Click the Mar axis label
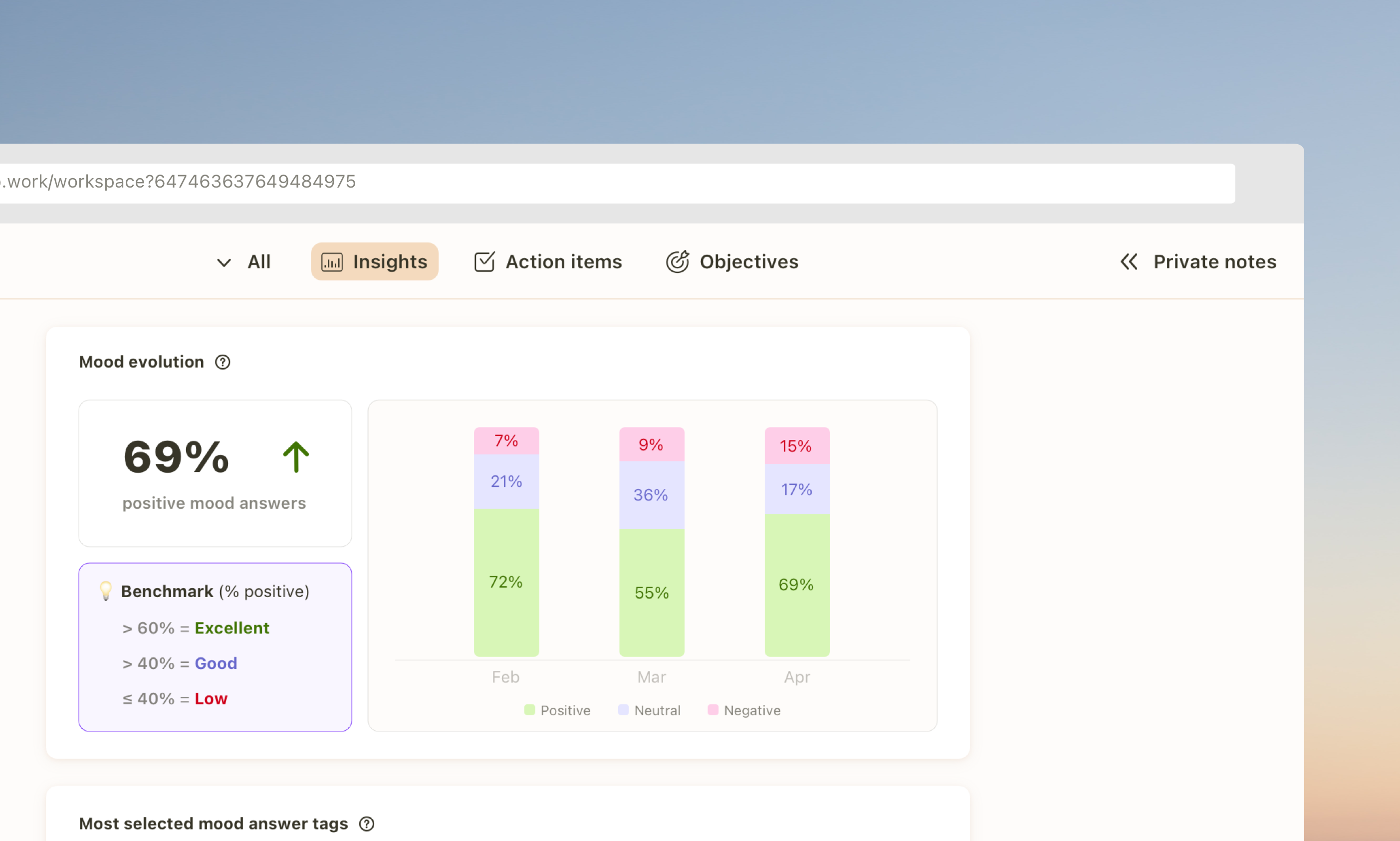The height and width of the screenshot is (841, 1400). 651,677
